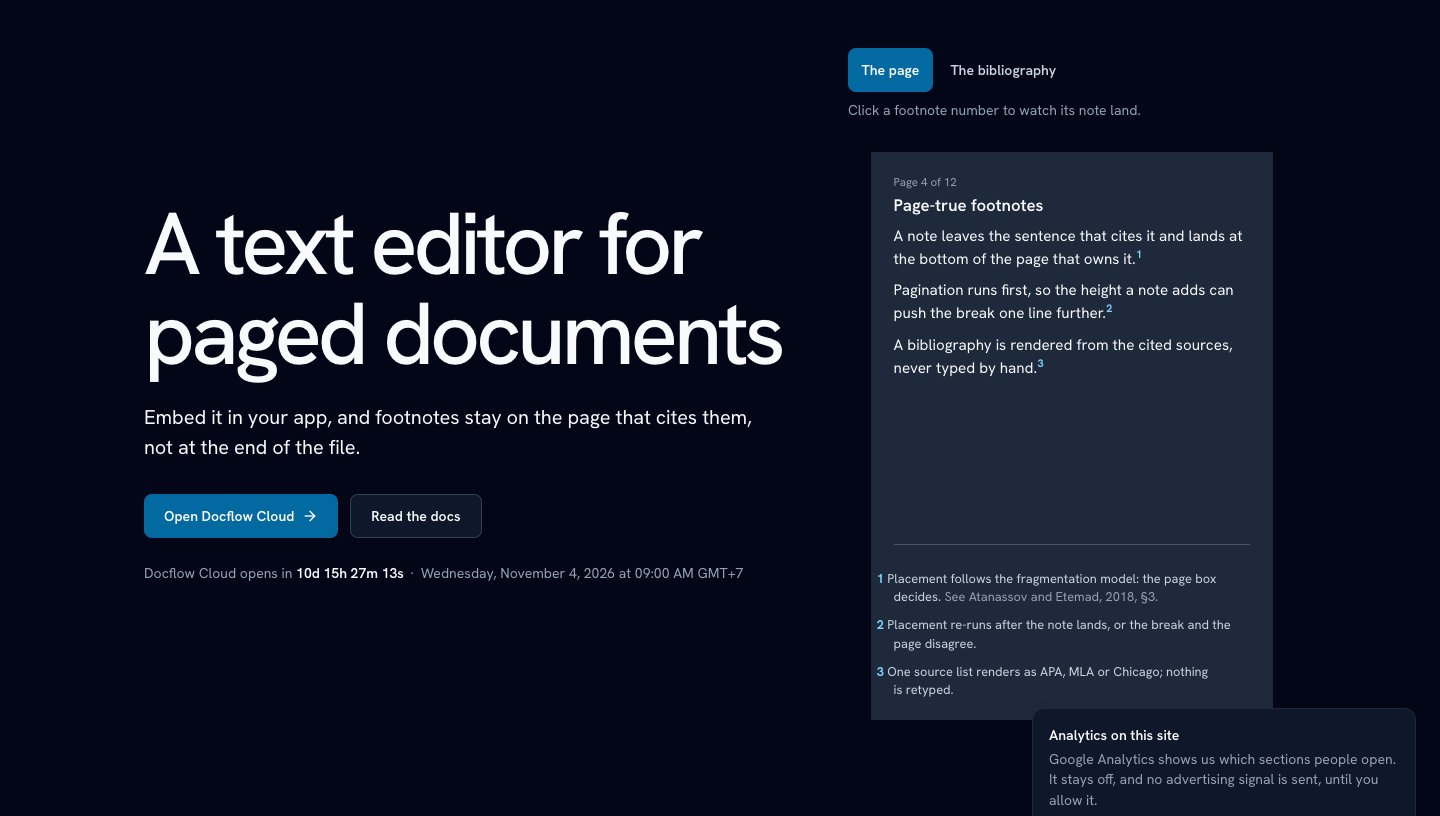This screenshot has height=816, width=1440.
Task: Click footnote number 1 beside 'Placement follows the fragmentation model'
Action: (x=880, y=579)
